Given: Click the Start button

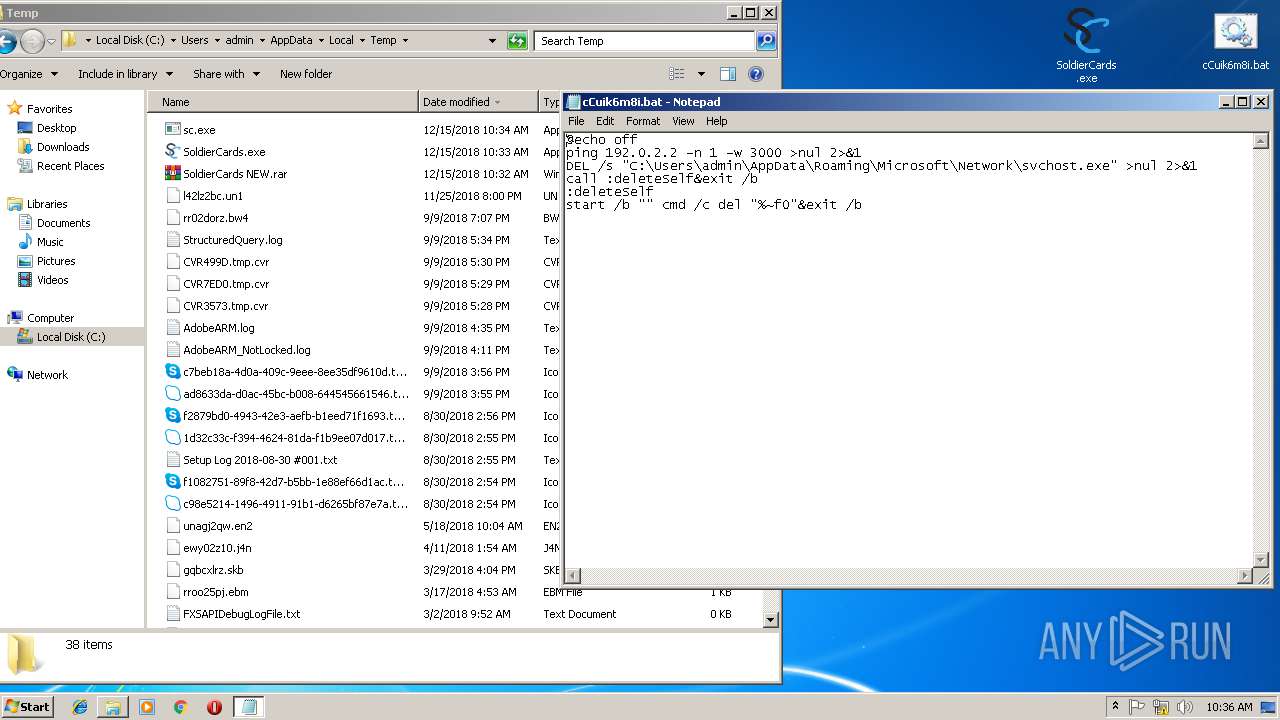Looking at the screenshot, I should 27,706.
